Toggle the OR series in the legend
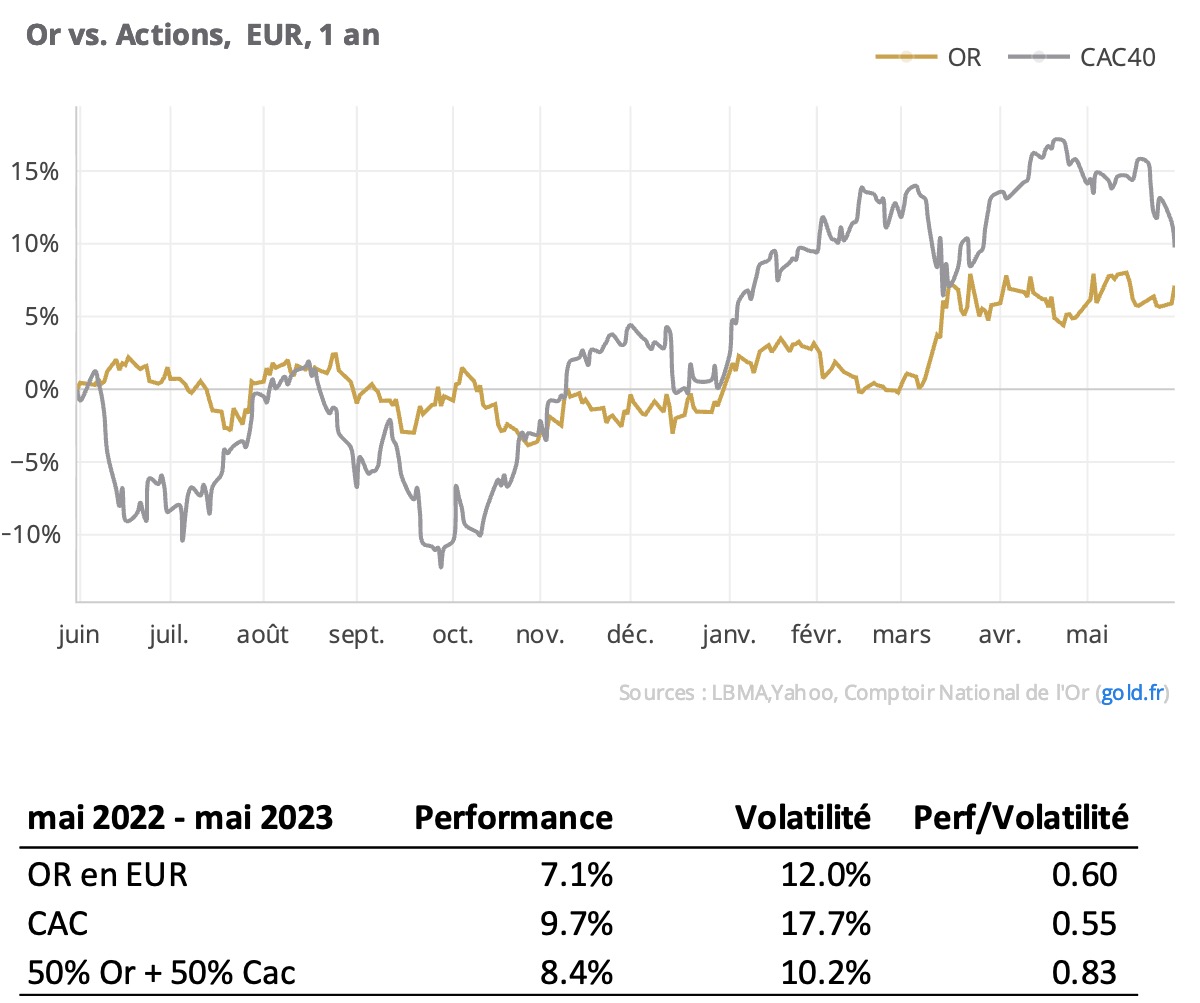Viewport: 1200px width, 1003px height. (x=964, y=57)
